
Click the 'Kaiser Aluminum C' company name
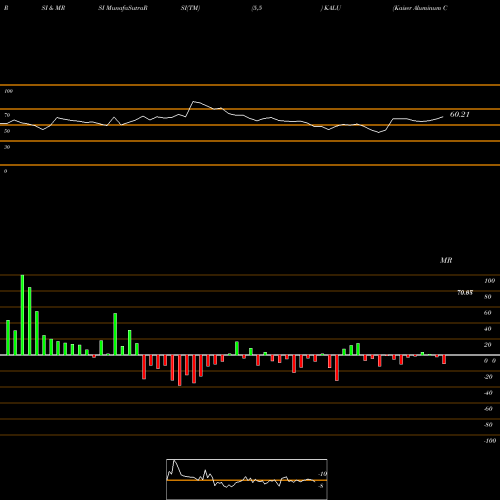point(420,8)
